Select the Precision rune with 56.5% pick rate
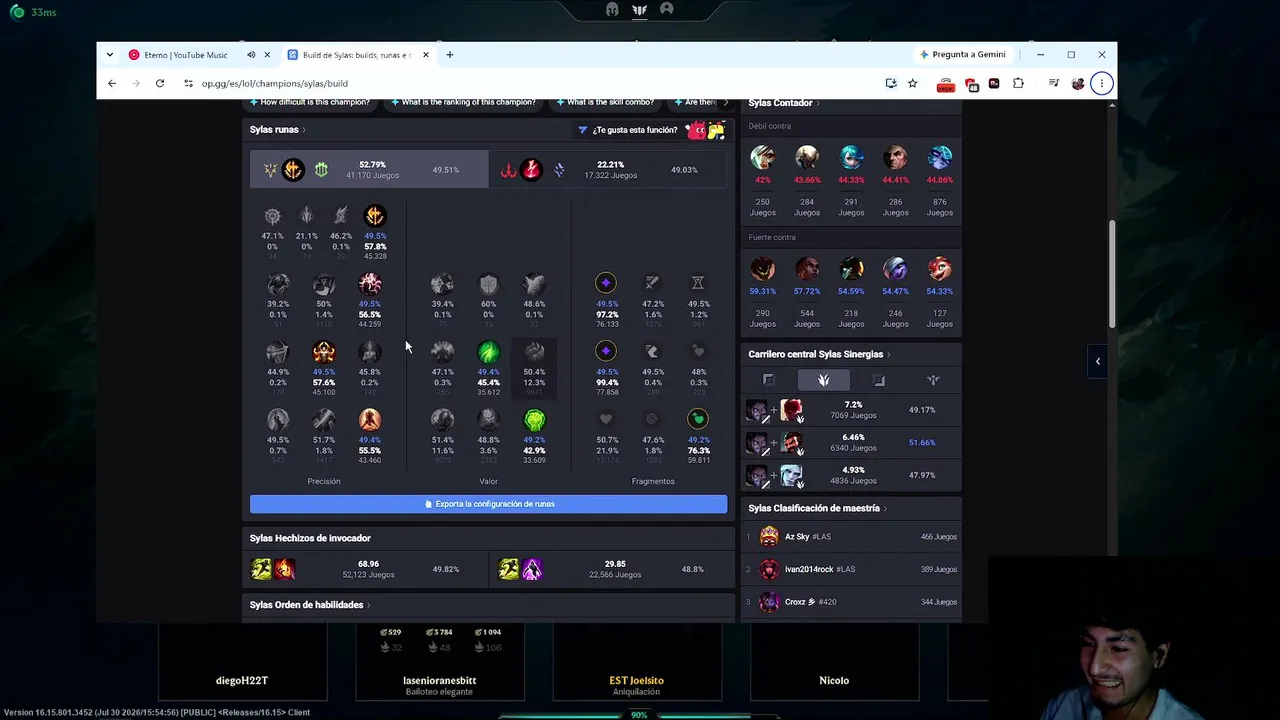The image size is (1280, 720). coord(370,284)
